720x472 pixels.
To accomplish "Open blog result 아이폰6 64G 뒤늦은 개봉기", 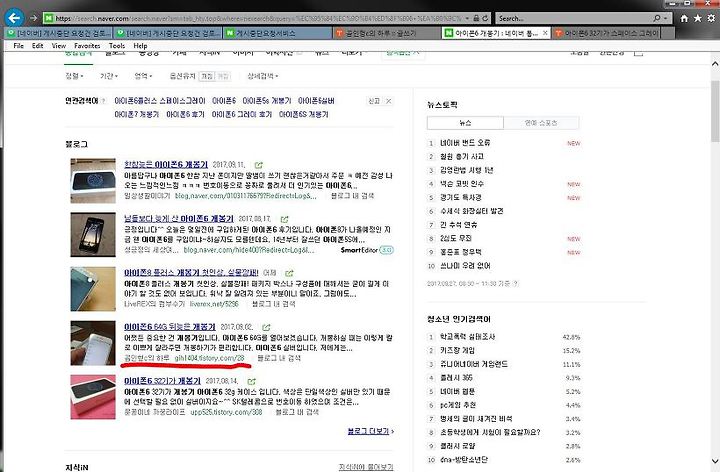I will tap(169, 327).
